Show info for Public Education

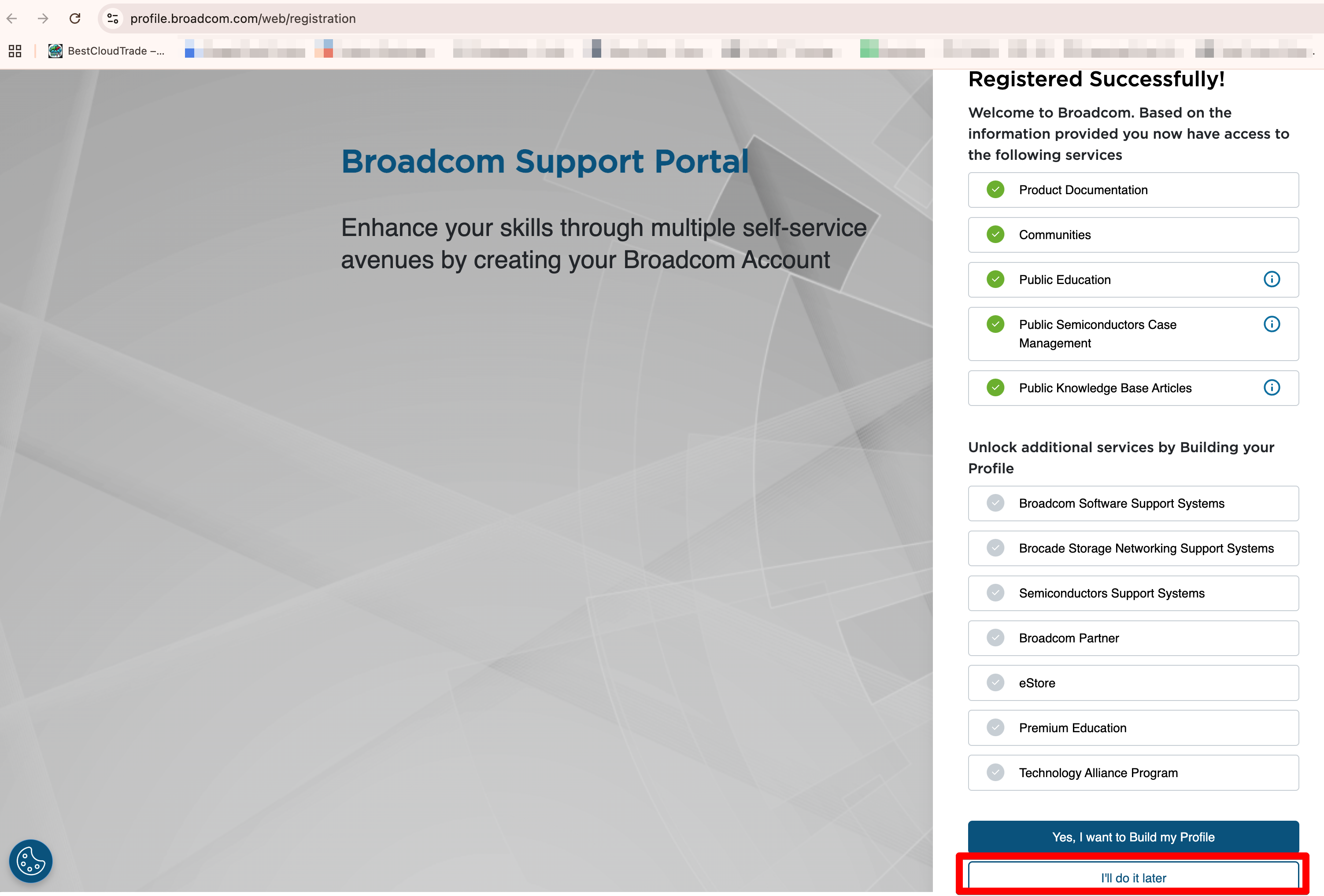pos(1271,279)
